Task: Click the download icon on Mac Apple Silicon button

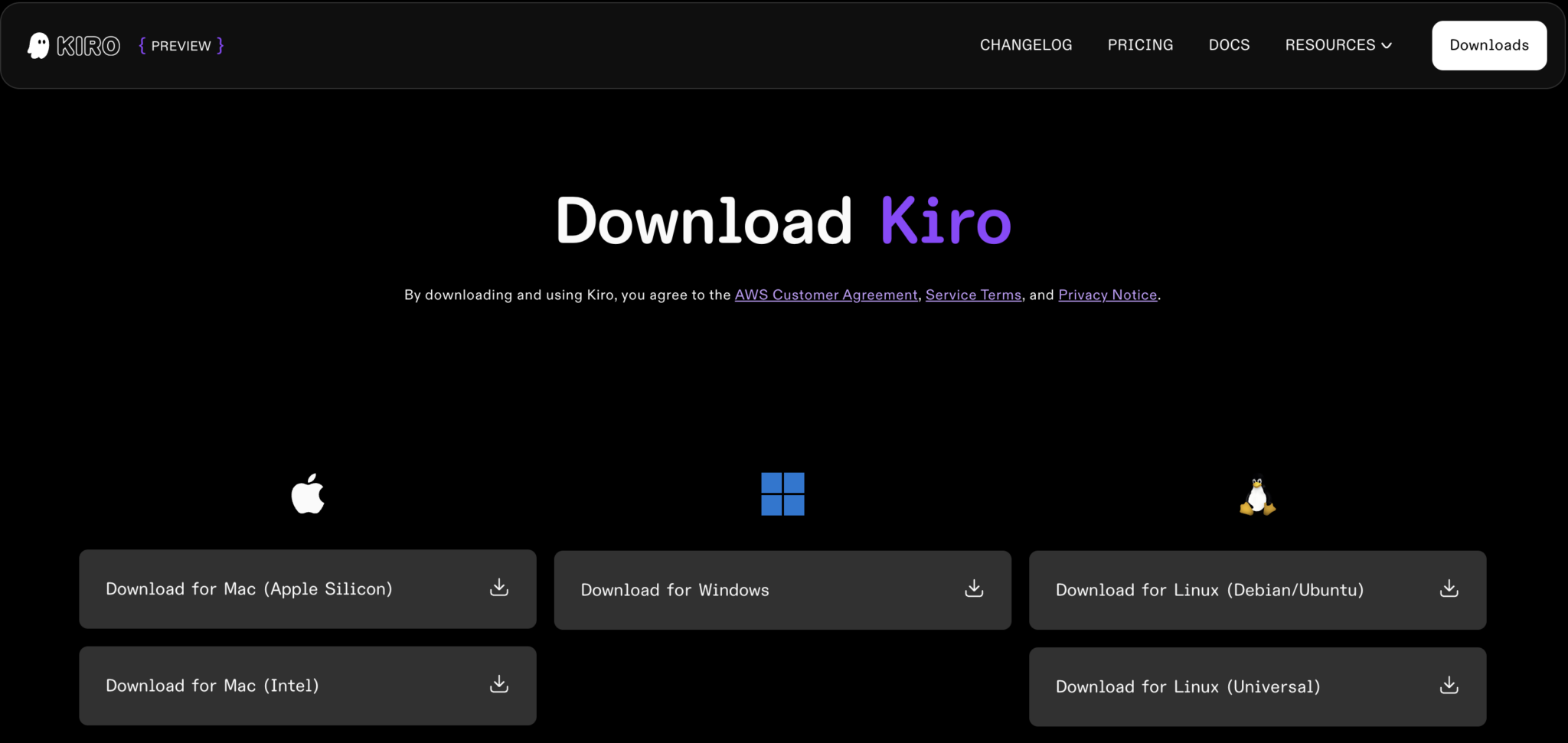Action: (498, 588)
